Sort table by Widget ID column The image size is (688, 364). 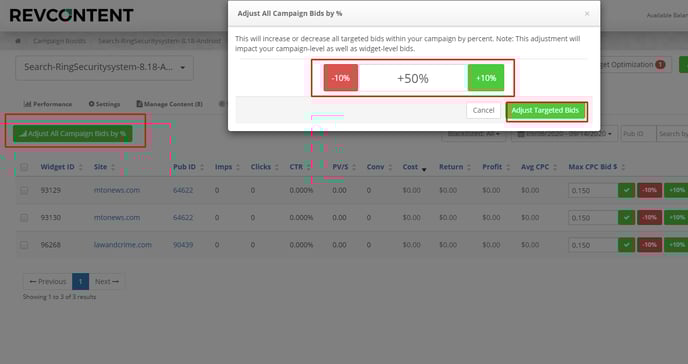[x=61, y=167]
